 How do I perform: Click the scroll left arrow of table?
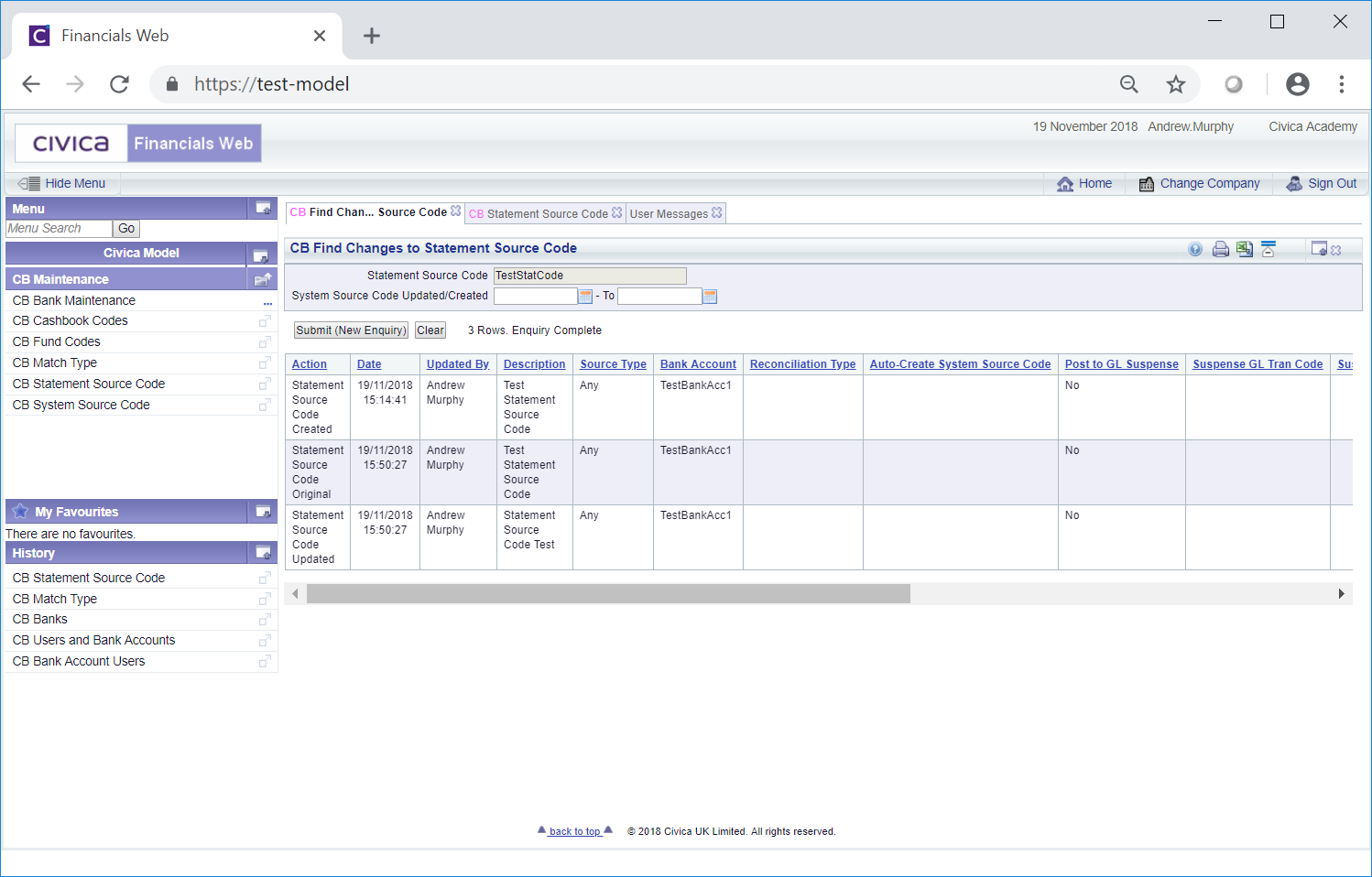pos(295,594)
